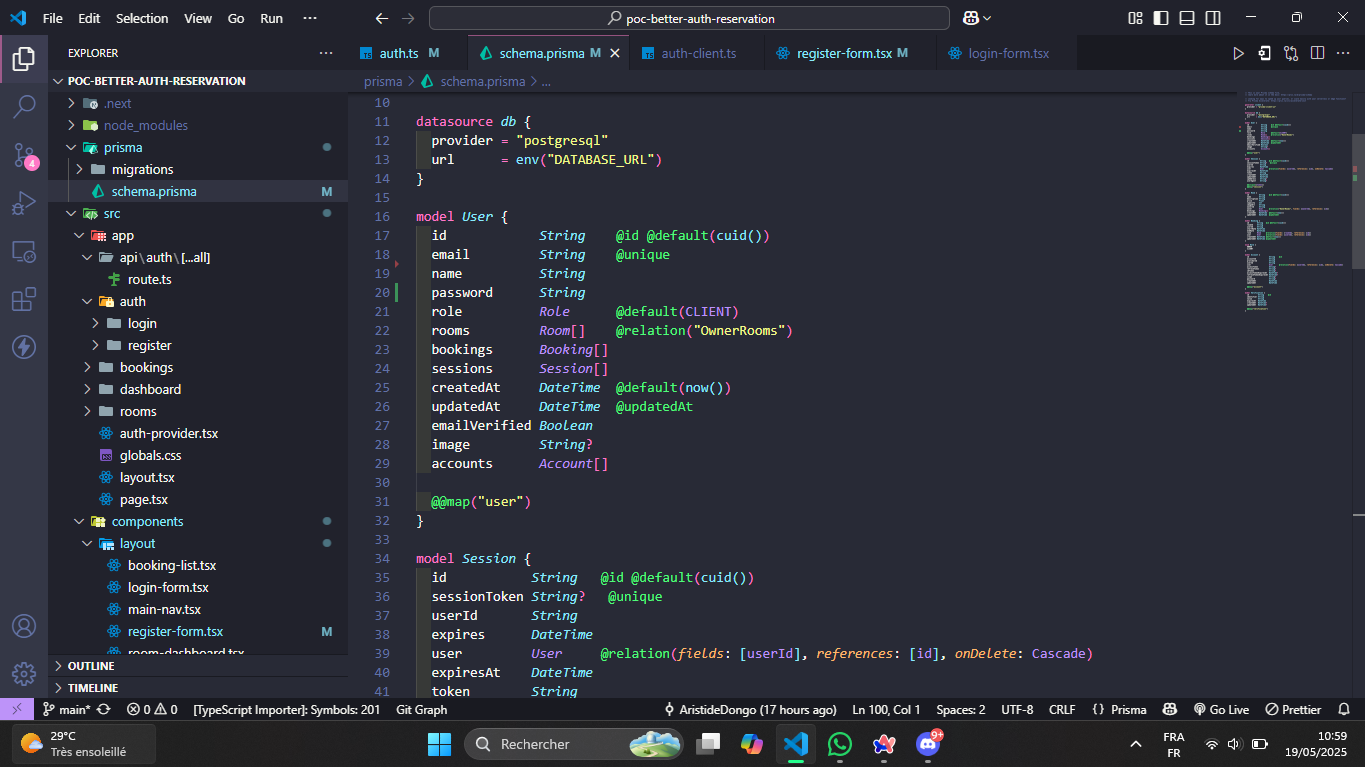
Task: Open Remote Explorer in activity bar
Action: [x=24, y=252]
